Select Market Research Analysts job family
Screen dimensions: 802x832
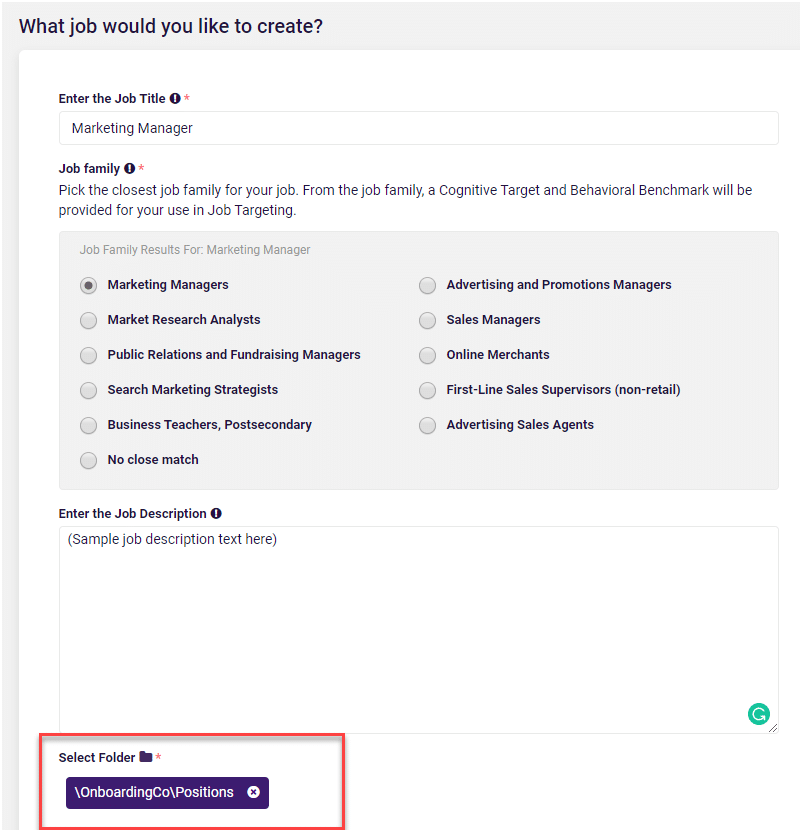click(89, 320)
